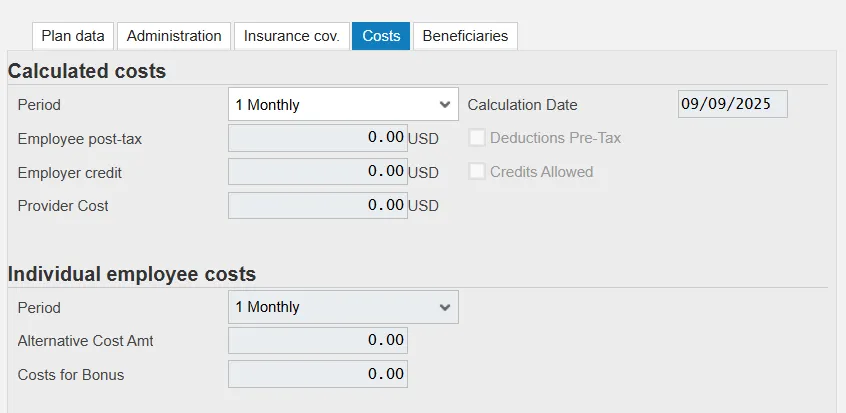Click the Calculated costs section heading
Viewport: 846px width, 413px height.
87,71
